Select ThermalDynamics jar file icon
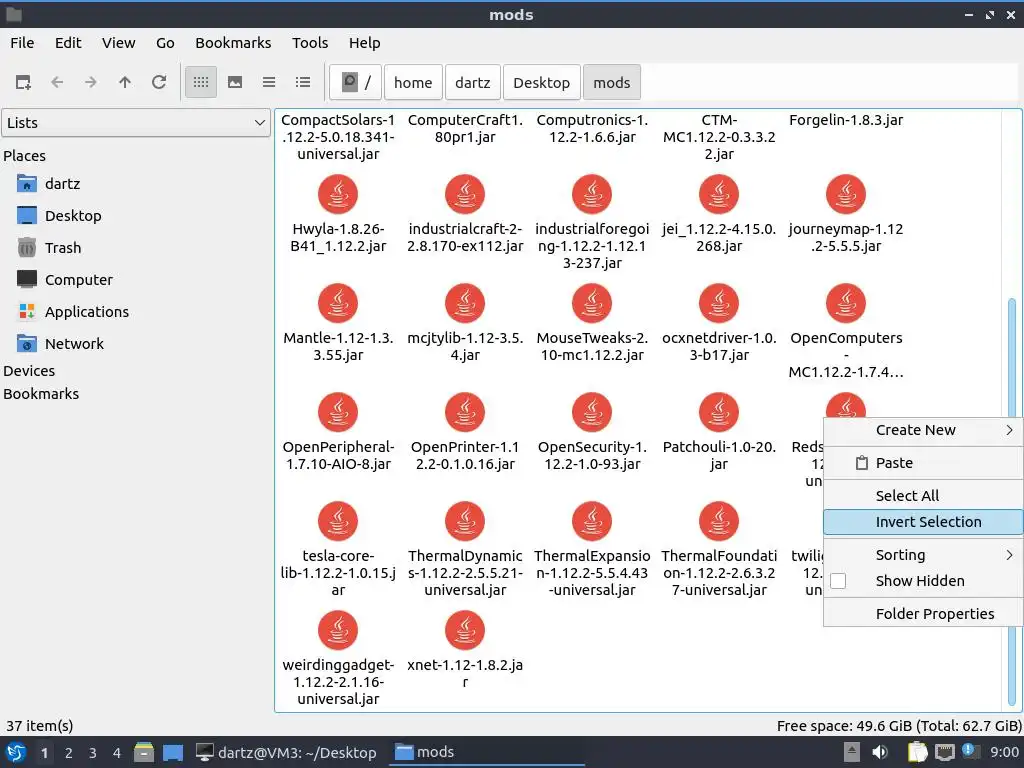 point(465,521)
